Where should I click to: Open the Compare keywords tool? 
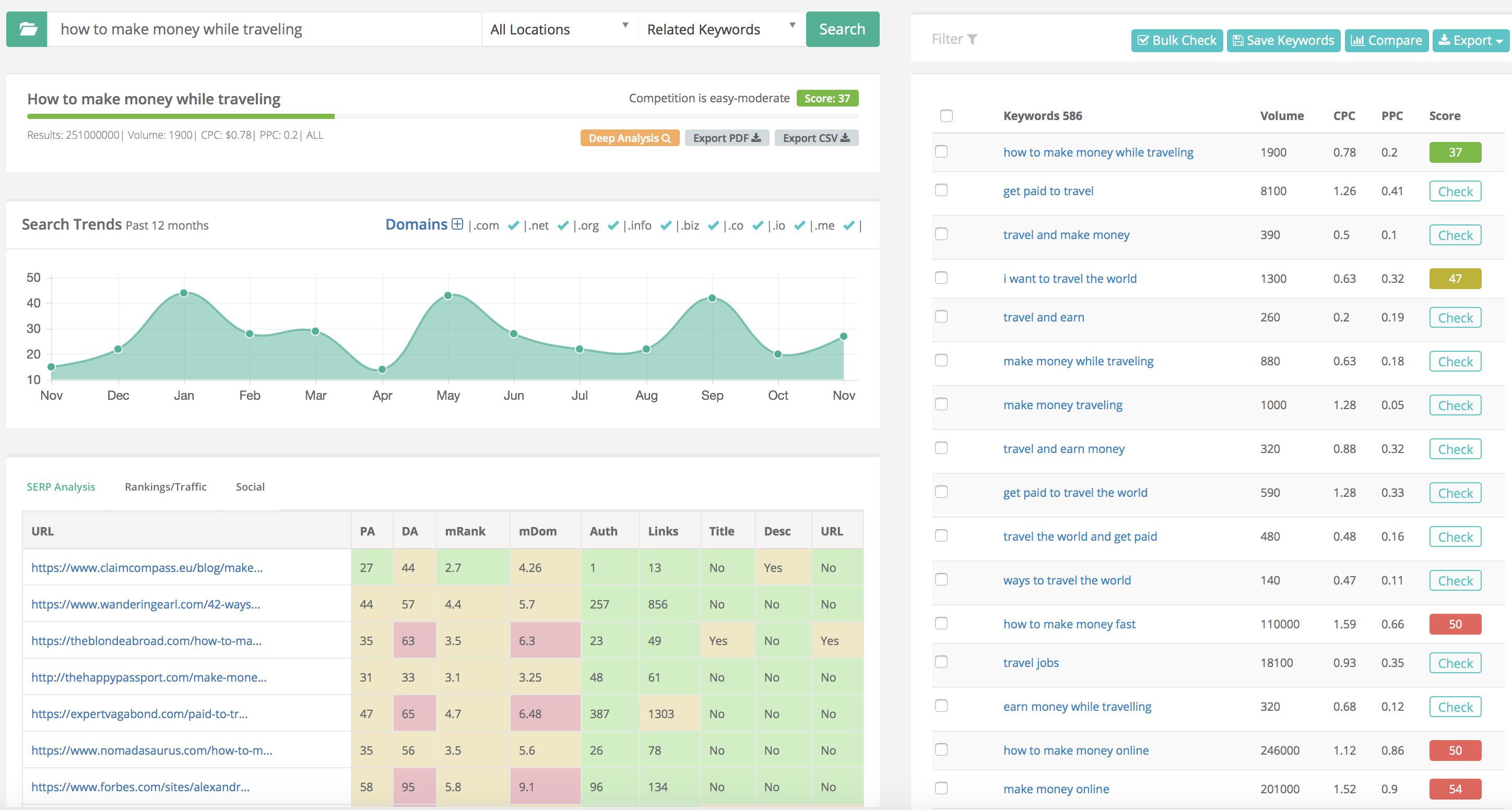[x=1386, y=40]
